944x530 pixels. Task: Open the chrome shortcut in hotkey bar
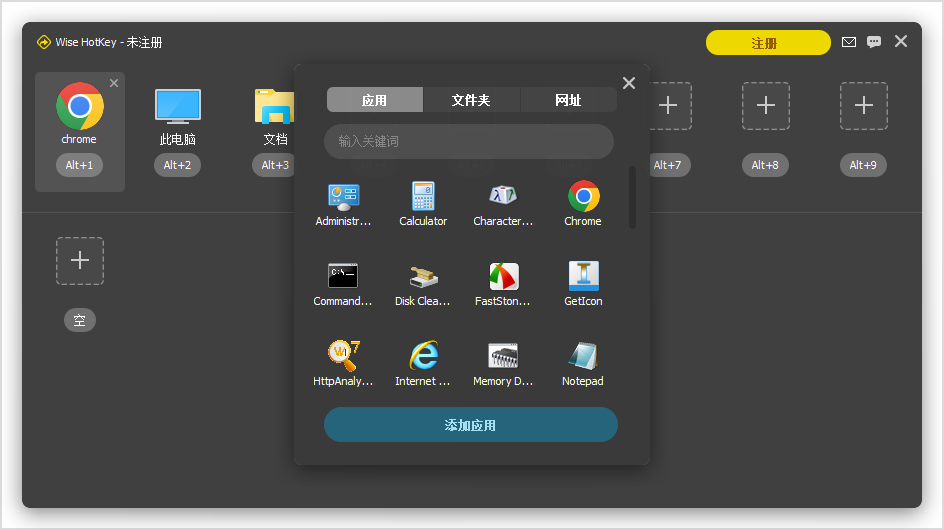(x=79, y=106)
